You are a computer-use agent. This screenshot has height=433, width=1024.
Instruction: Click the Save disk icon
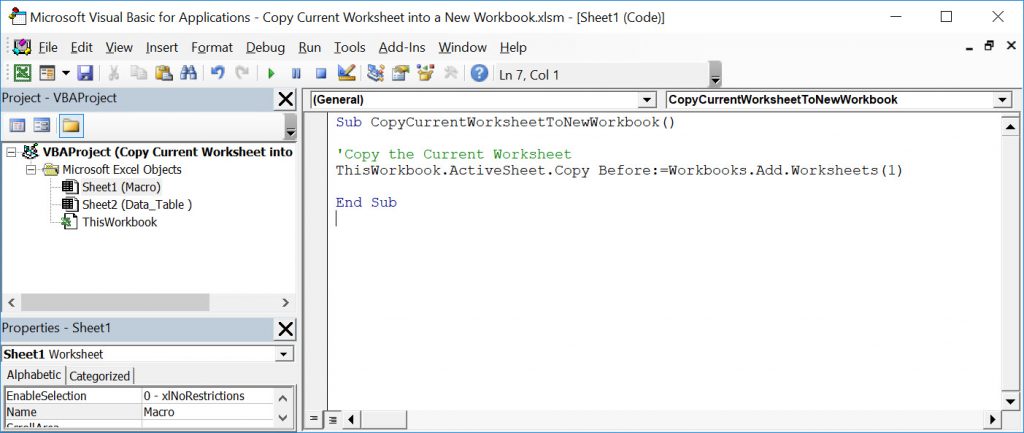pos(85,73)
